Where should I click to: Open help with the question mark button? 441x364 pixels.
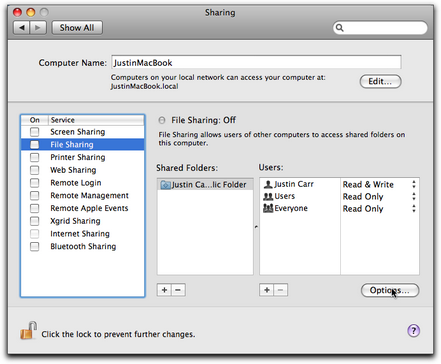pos(413,331)
